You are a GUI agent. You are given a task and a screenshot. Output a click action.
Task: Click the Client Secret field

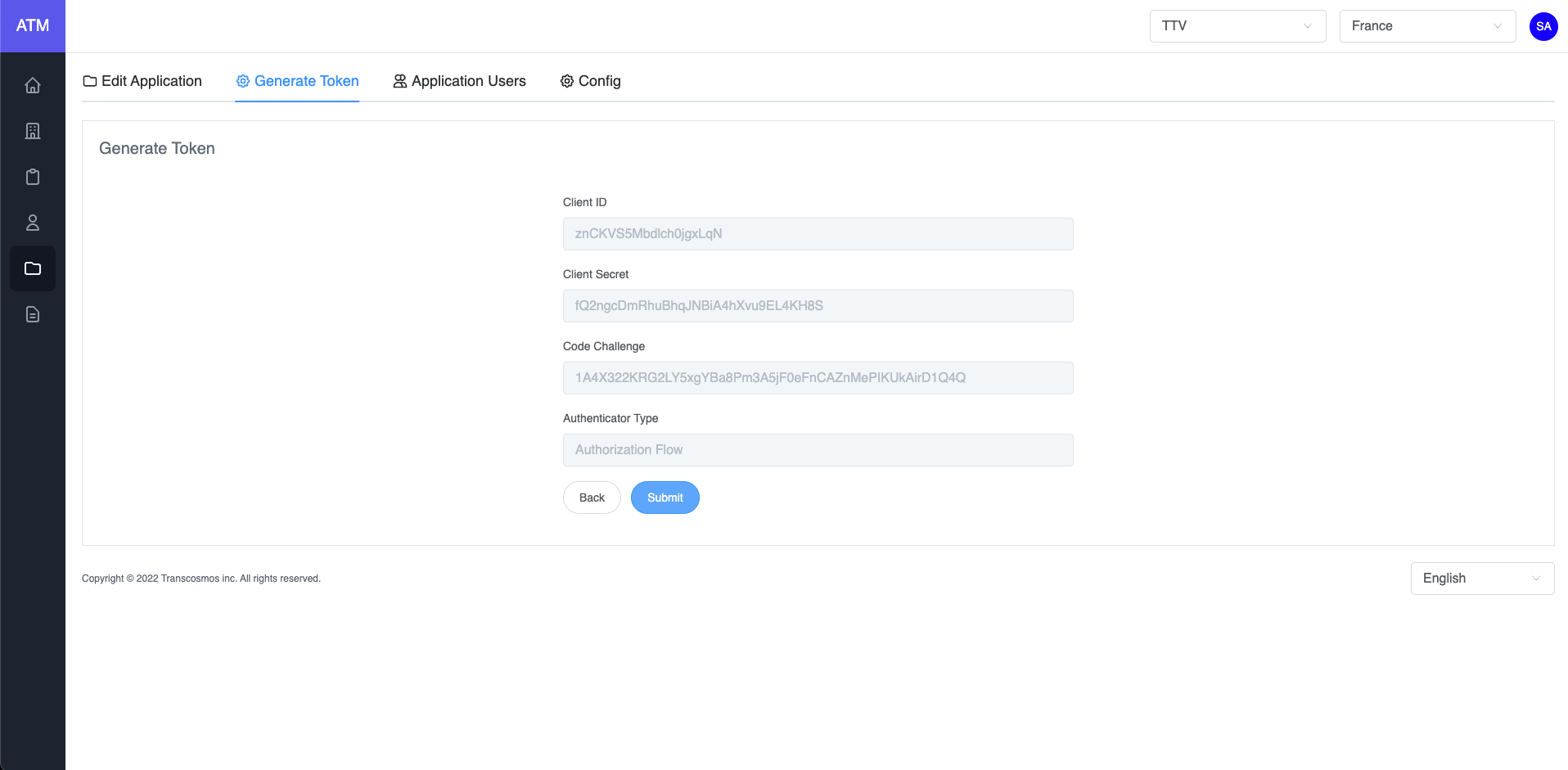(818, 306)
